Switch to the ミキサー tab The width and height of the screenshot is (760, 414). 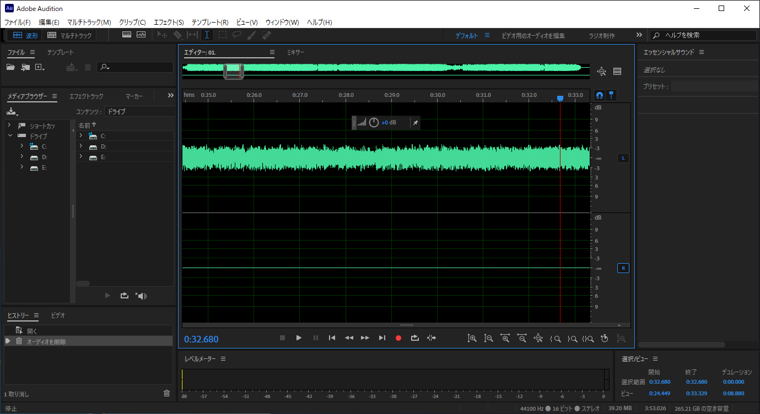tap(296, 52)
